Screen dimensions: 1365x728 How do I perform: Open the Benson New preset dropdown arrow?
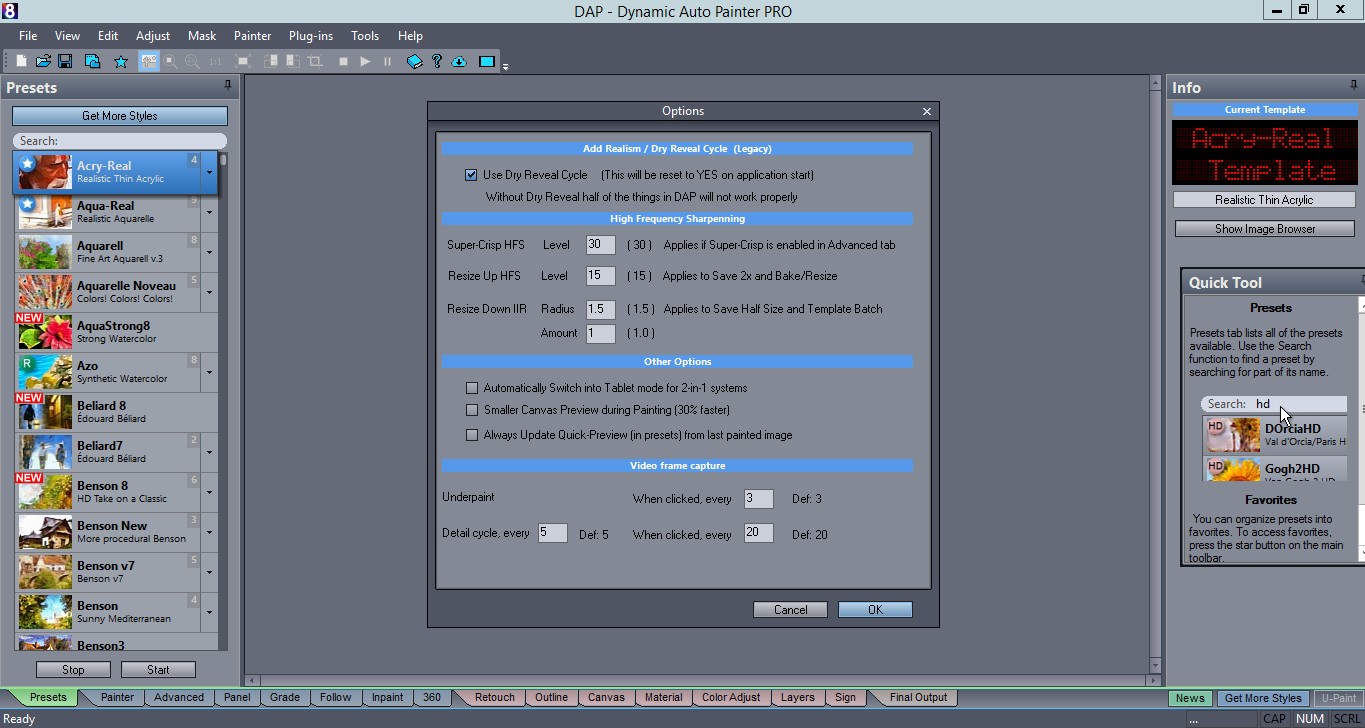[x=209, y=532]
